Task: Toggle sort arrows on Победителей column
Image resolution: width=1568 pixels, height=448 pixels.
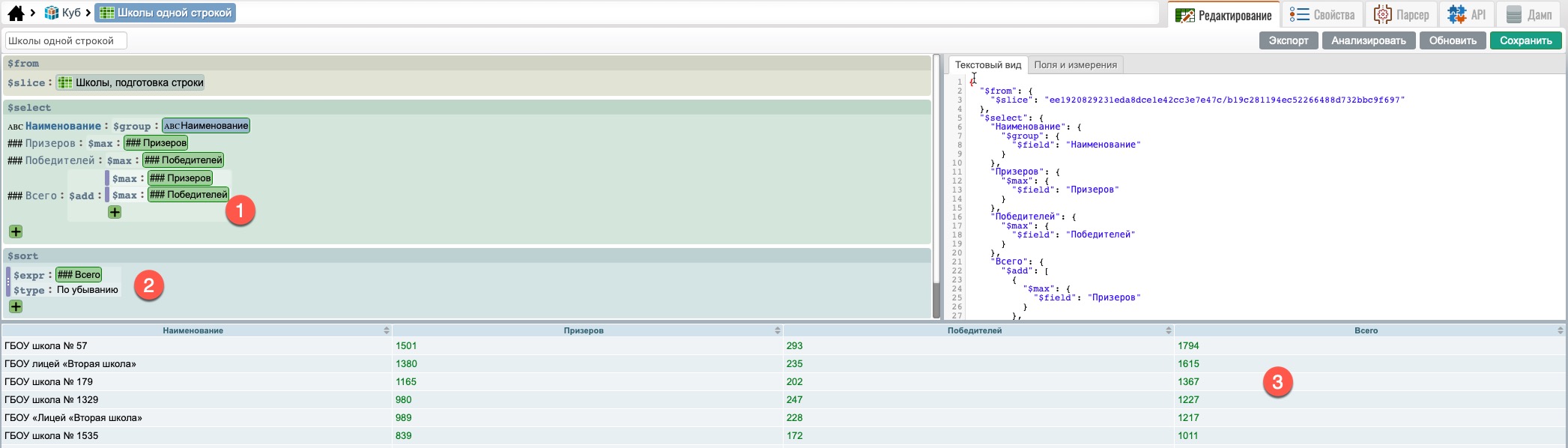Action: tap(1168, 330)
